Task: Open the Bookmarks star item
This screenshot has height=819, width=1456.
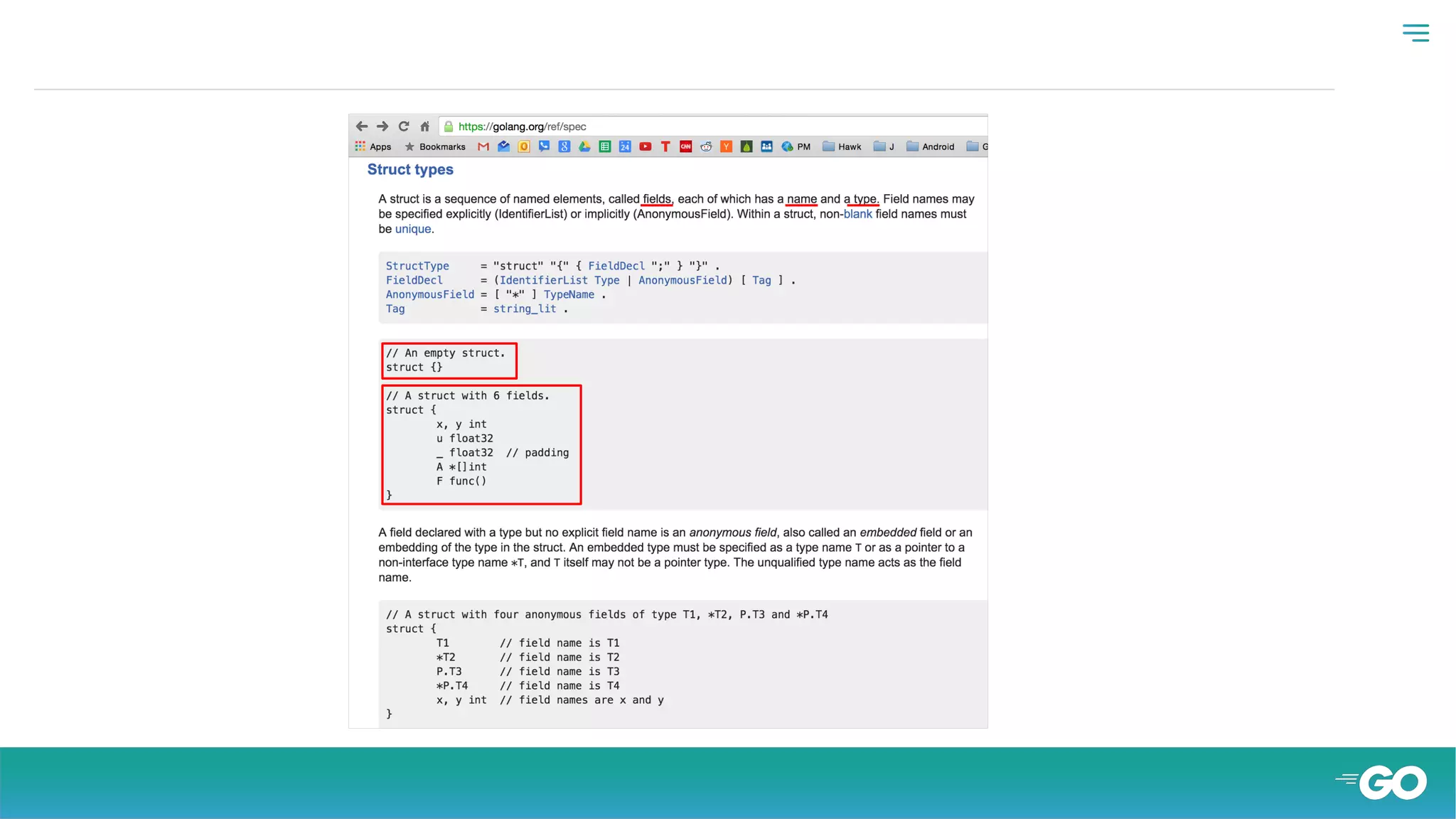Action: coord(435,146)
